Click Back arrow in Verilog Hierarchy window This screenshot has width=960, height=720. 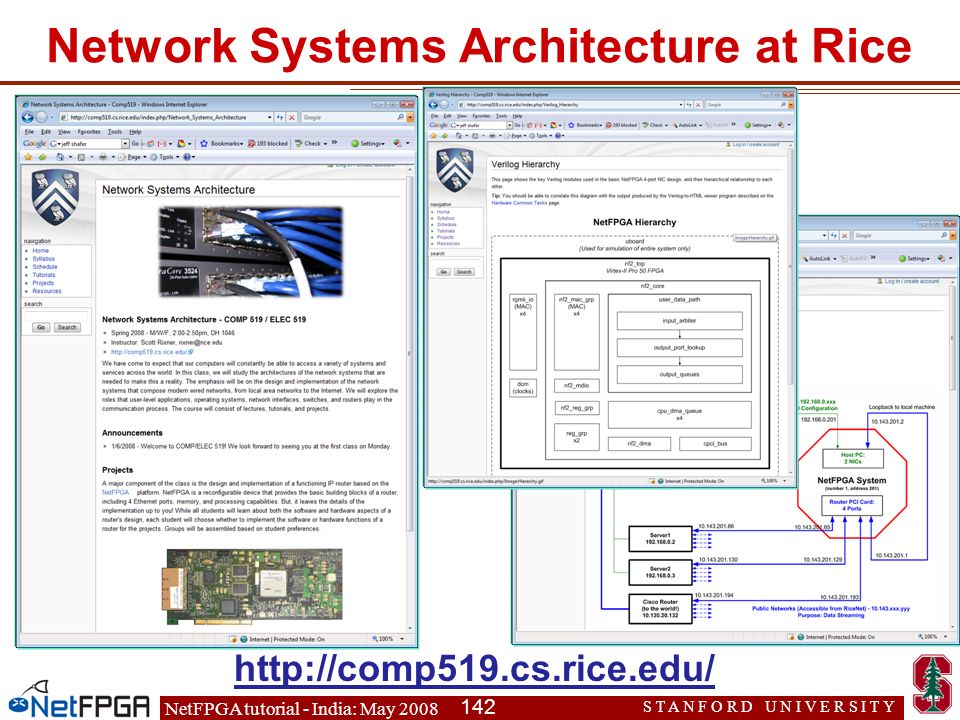[x=434, y=105]
